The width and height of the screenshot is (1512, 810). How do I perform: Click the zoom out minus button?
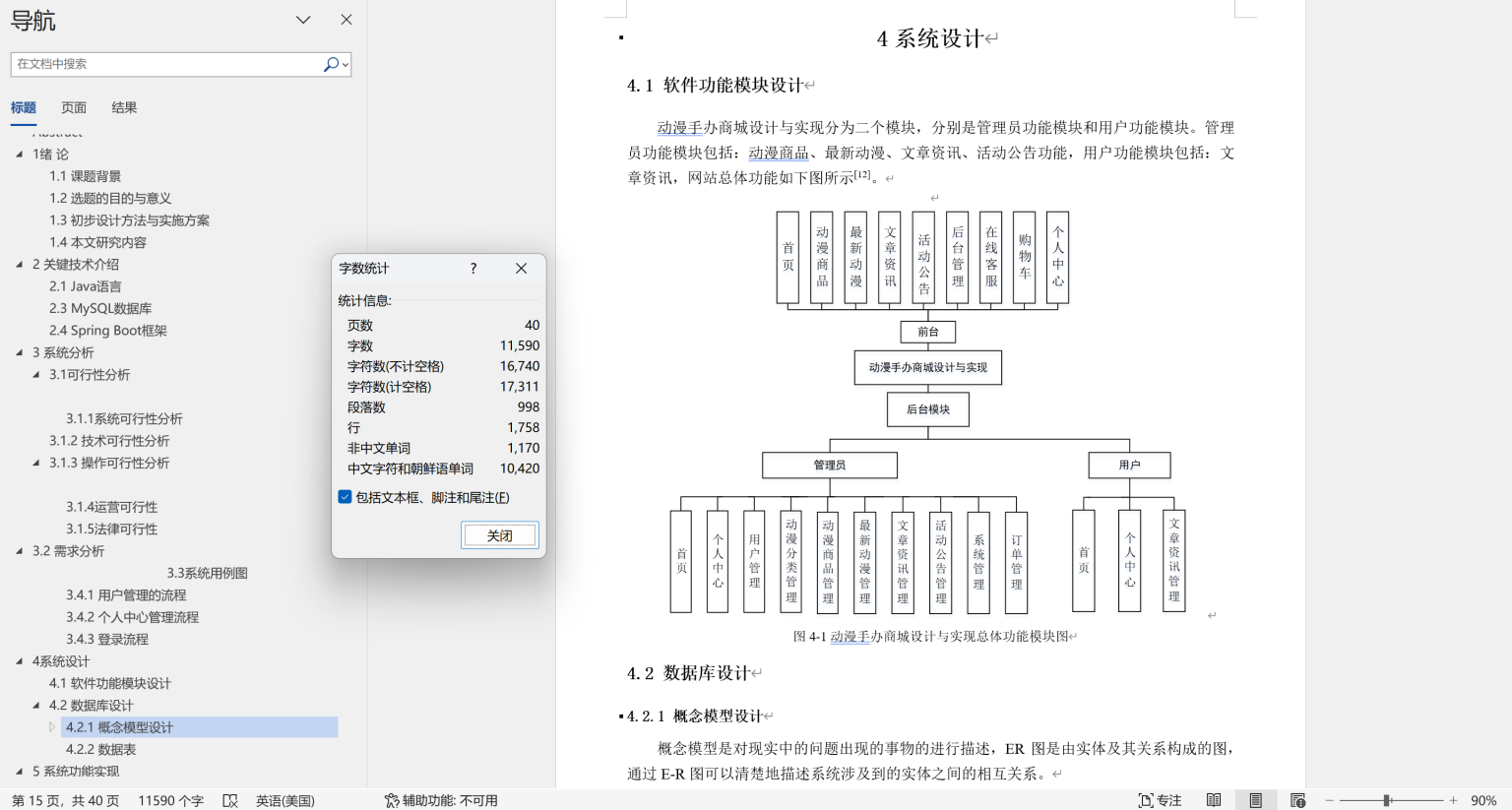point(1330,800)
